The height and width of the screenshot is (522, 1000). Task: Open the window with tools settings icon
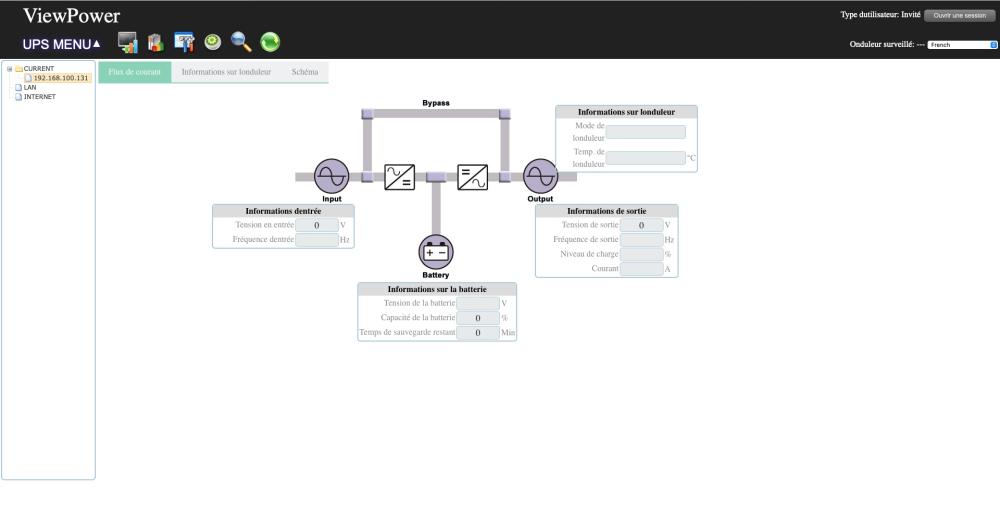click(x=184, y=43)
